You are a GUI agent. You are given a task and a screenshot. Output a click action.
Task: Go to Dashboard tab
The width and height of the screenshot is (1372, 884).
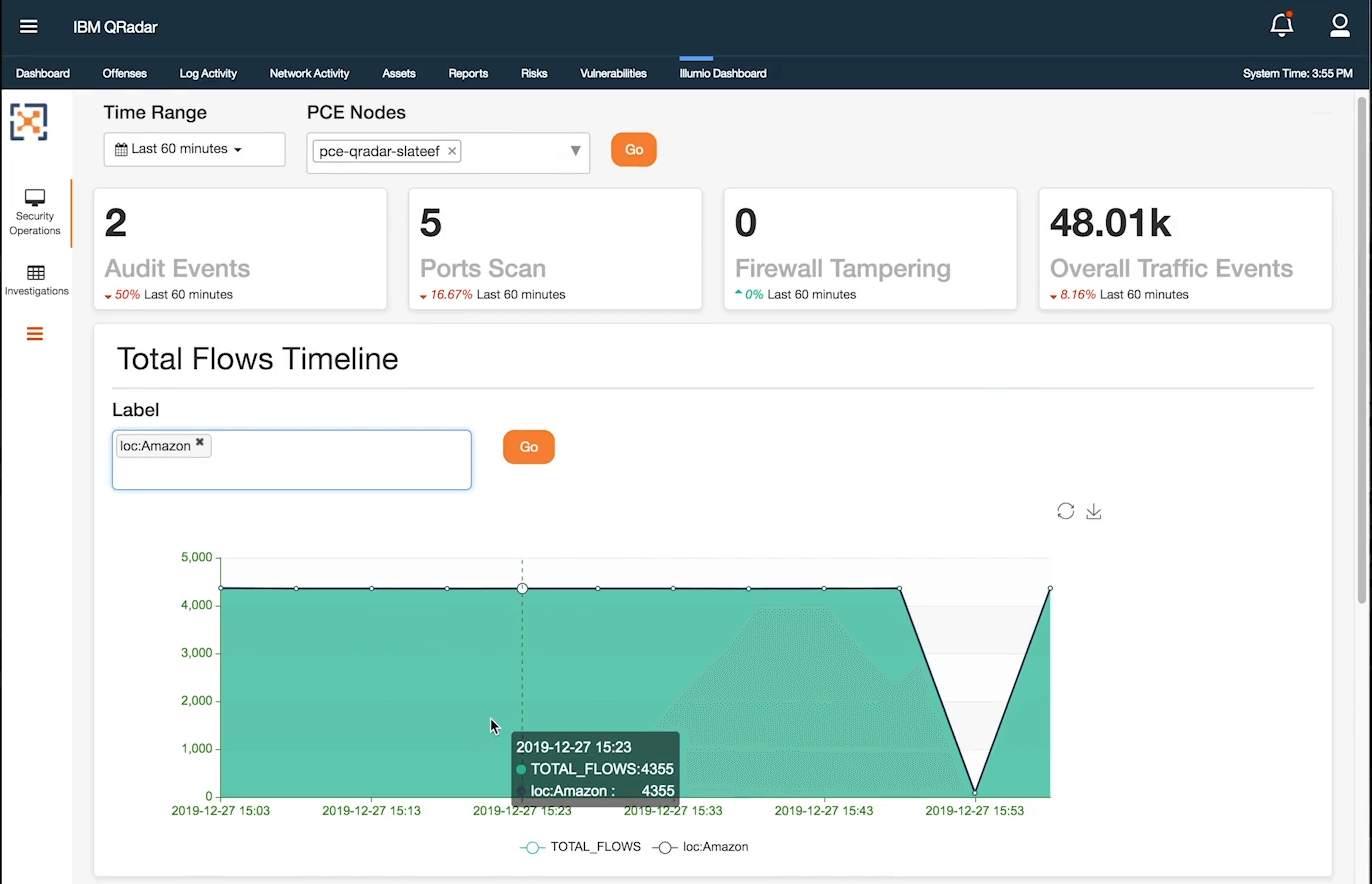43,73
